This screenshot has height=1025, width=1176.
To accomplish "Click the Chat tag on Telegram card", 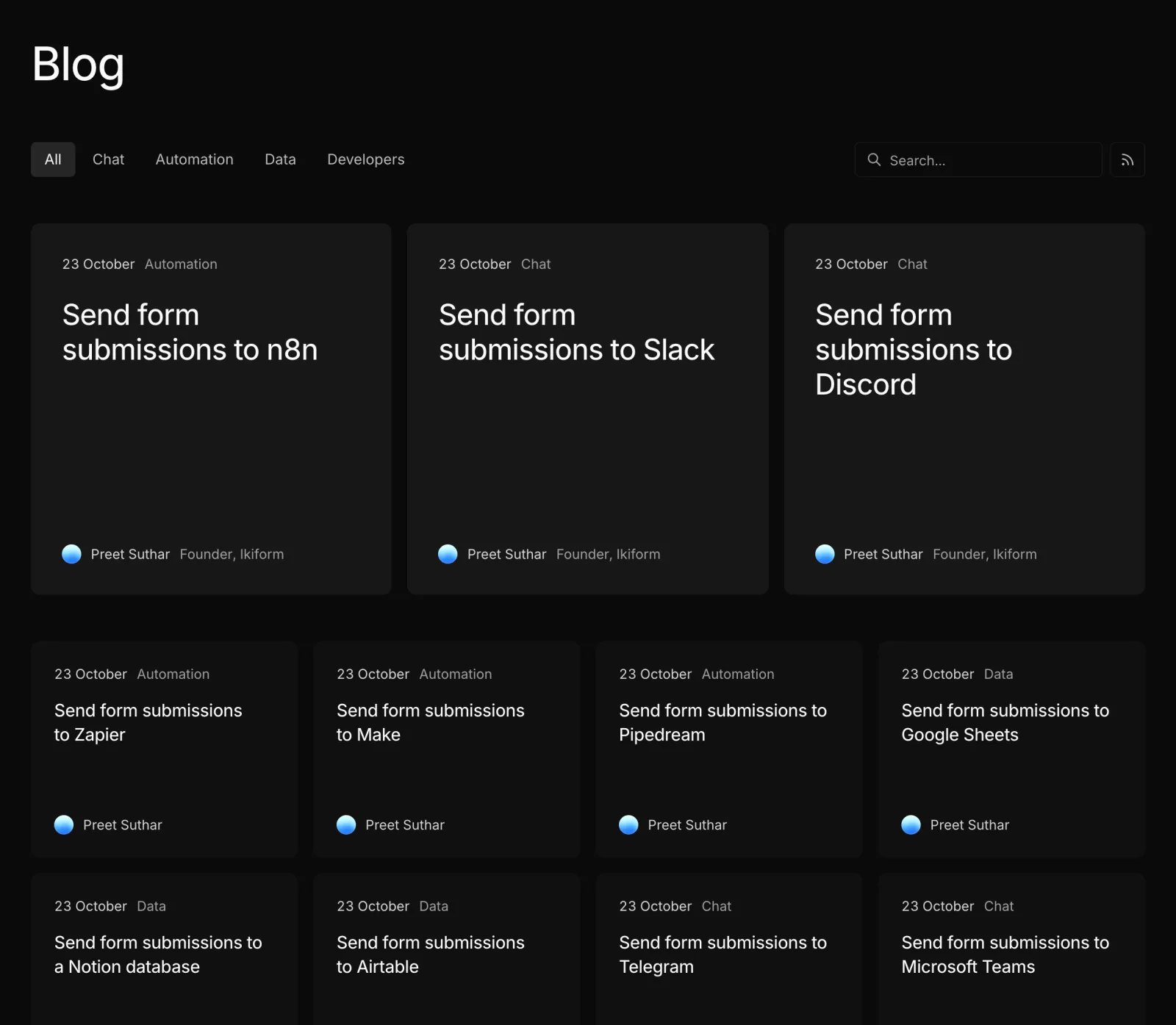I will click(x=717, y=906).
